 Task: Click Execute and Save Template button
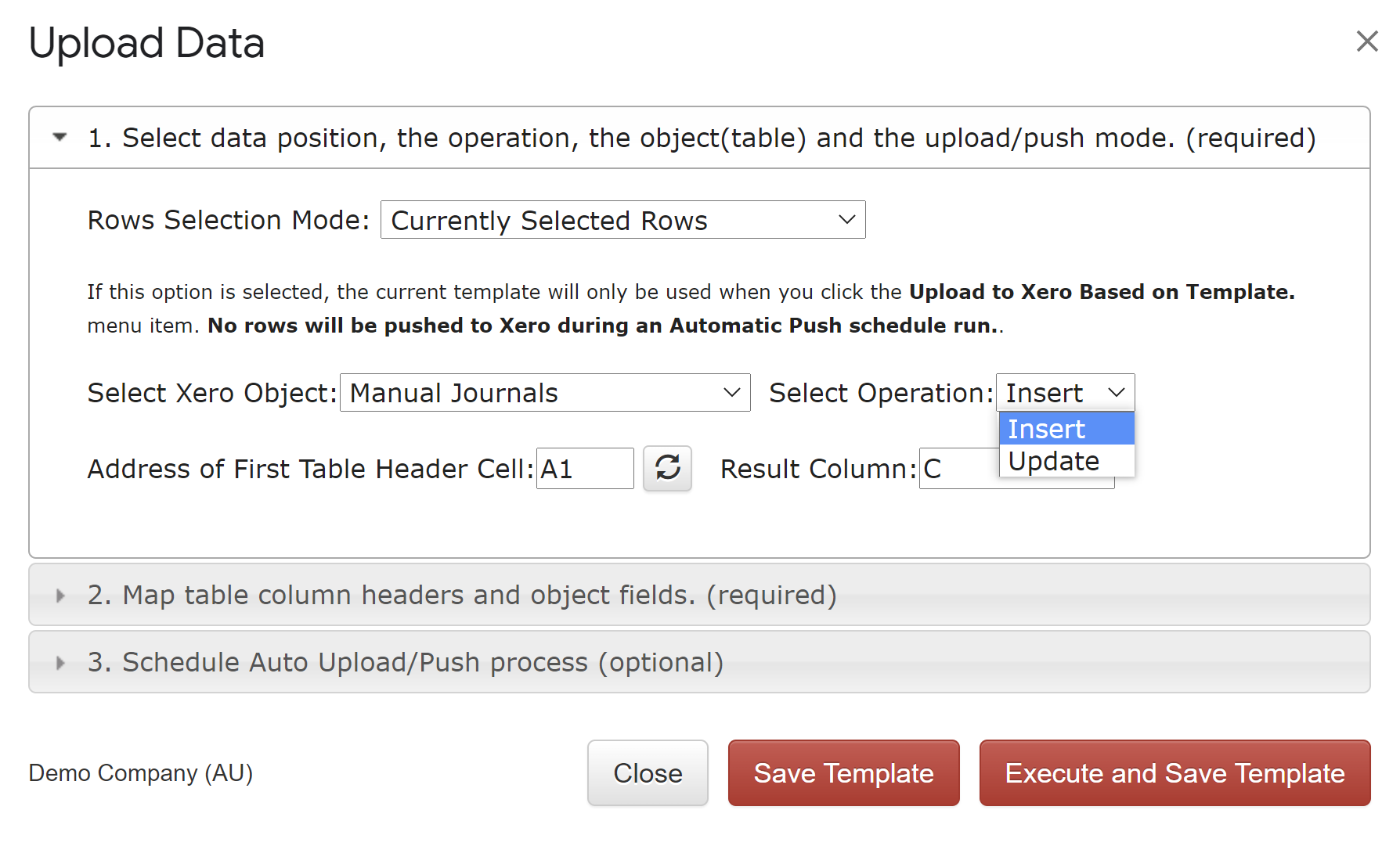click(x=1174, y=772)
